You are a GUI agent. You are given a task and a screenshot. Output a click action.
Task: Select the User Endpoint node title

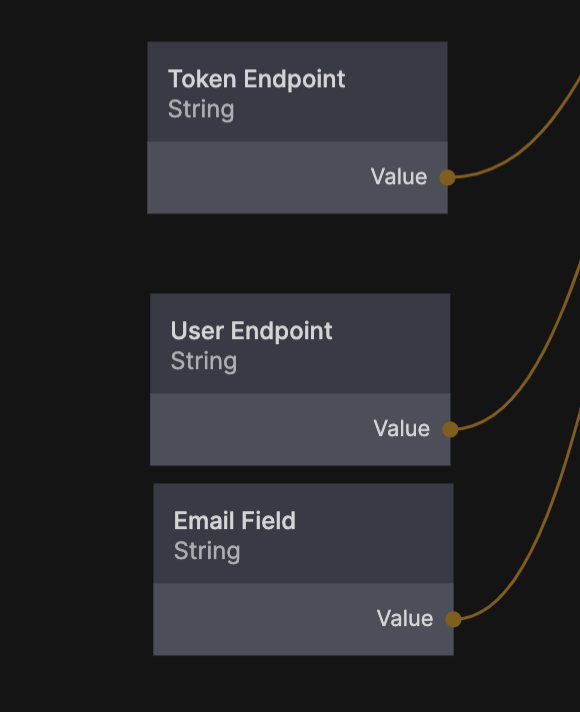[252, 331]
